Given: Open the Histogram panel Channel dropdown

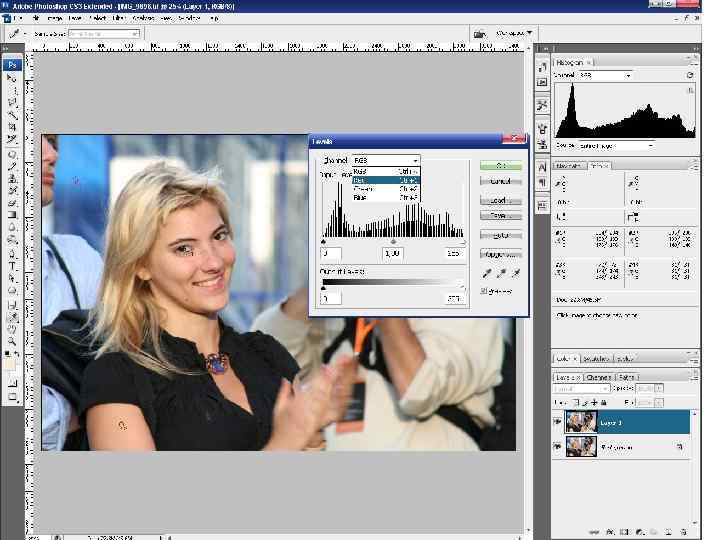Looking at the screenshot, I should (x=604, y=75).
